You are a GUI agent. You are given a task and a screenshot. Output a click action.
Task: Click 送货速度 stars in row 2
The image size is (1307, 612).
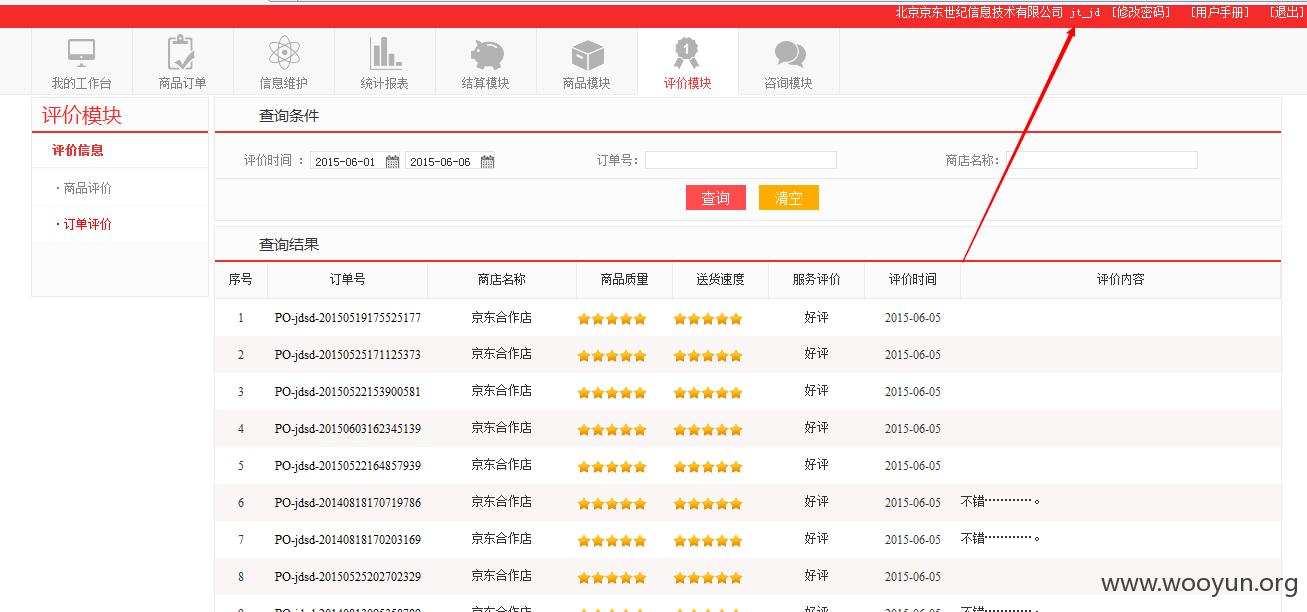(708, 356)
